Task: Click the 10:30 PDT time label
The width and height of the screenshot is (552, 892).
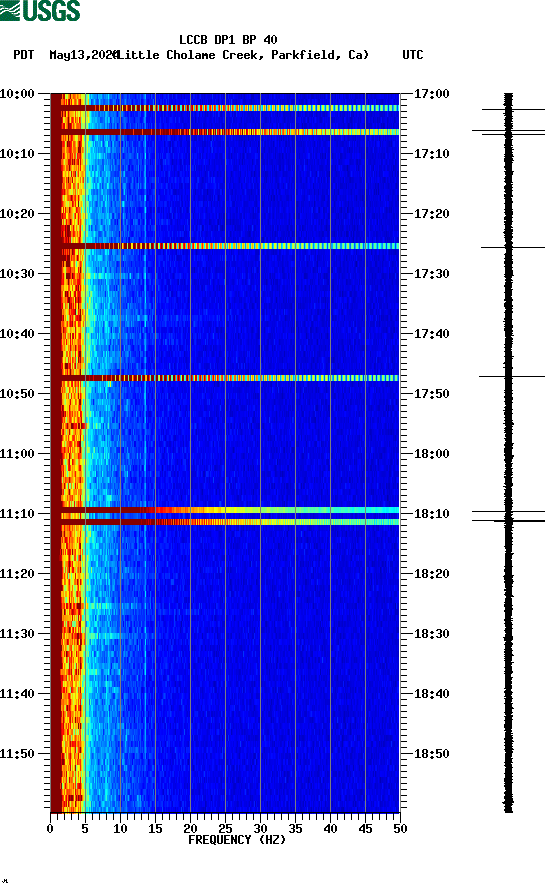Action: click(x=18, y=274)
